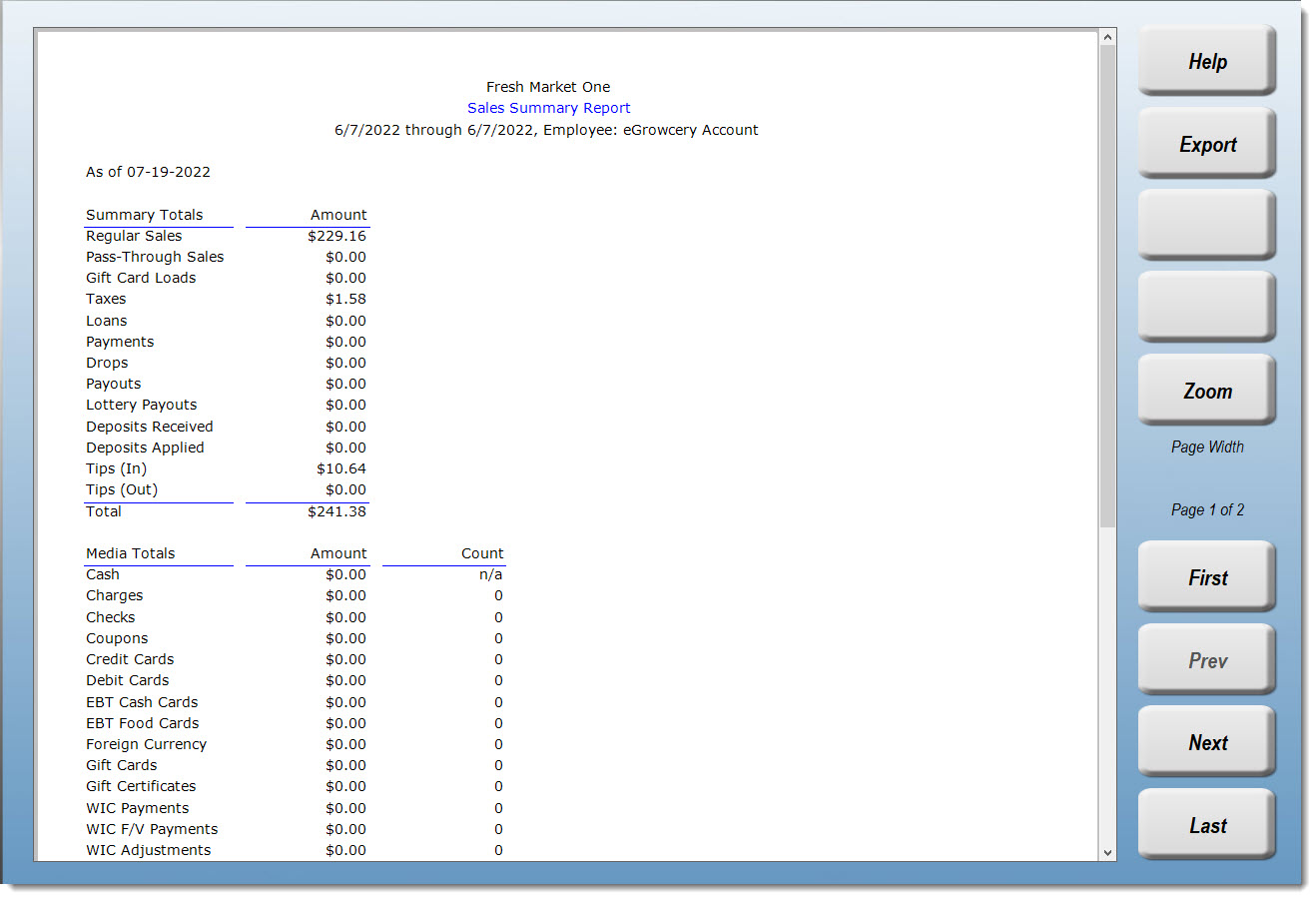1316x899 pixels.
Task: Click the vertical scrollbar thumb
Action: pyautogui.click(x=1107, y=286)
